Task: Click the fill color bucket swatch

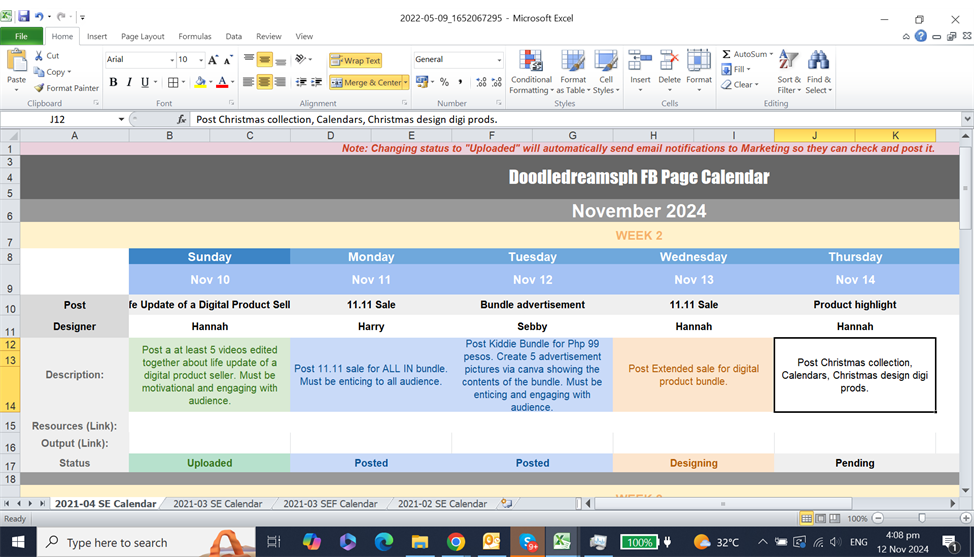Action: pyautogui.click(x=200, y=82)
